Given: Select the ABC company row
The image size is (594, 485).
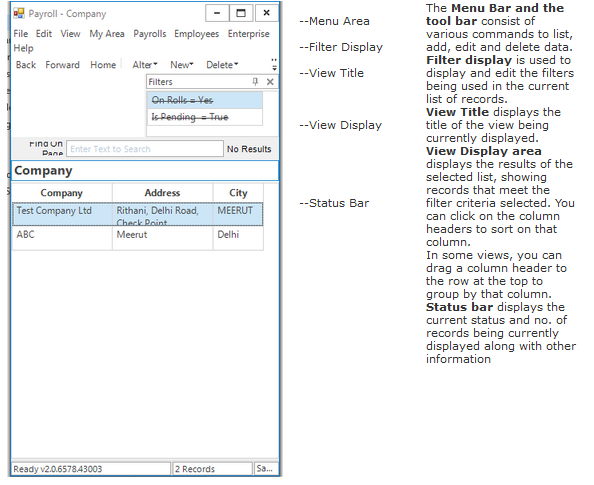Looking at the screenshot, I should 138,238.
